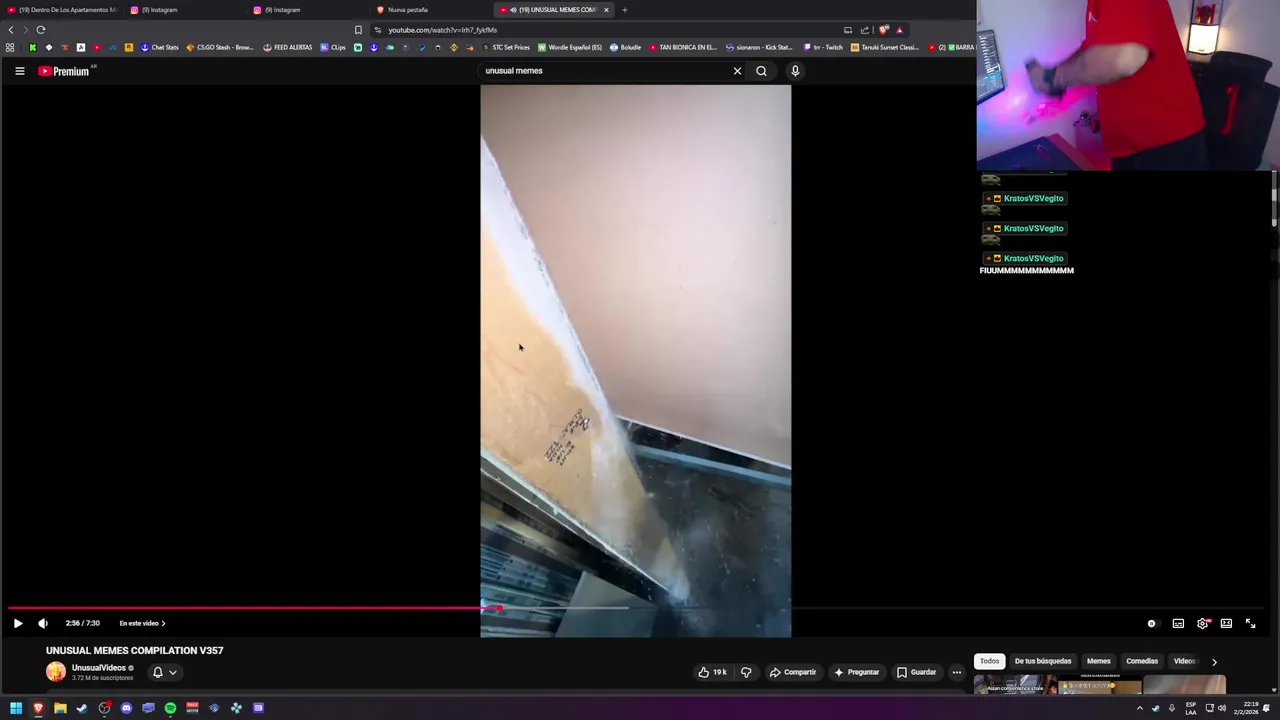Open 'Boludle' bookmark
The height and width of the screenshot is (720, 1280).
pos(626,47)
